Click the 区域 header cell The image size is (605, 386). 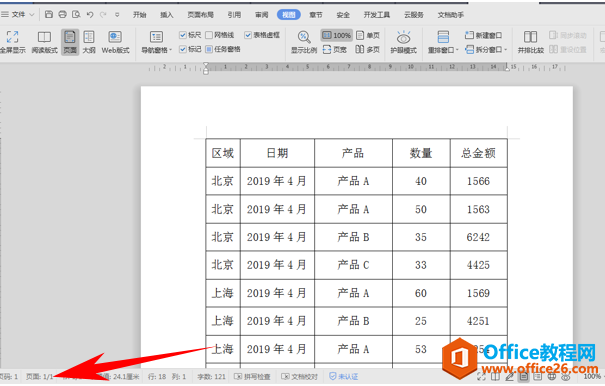pyautogui.click(x=223, y=153)
